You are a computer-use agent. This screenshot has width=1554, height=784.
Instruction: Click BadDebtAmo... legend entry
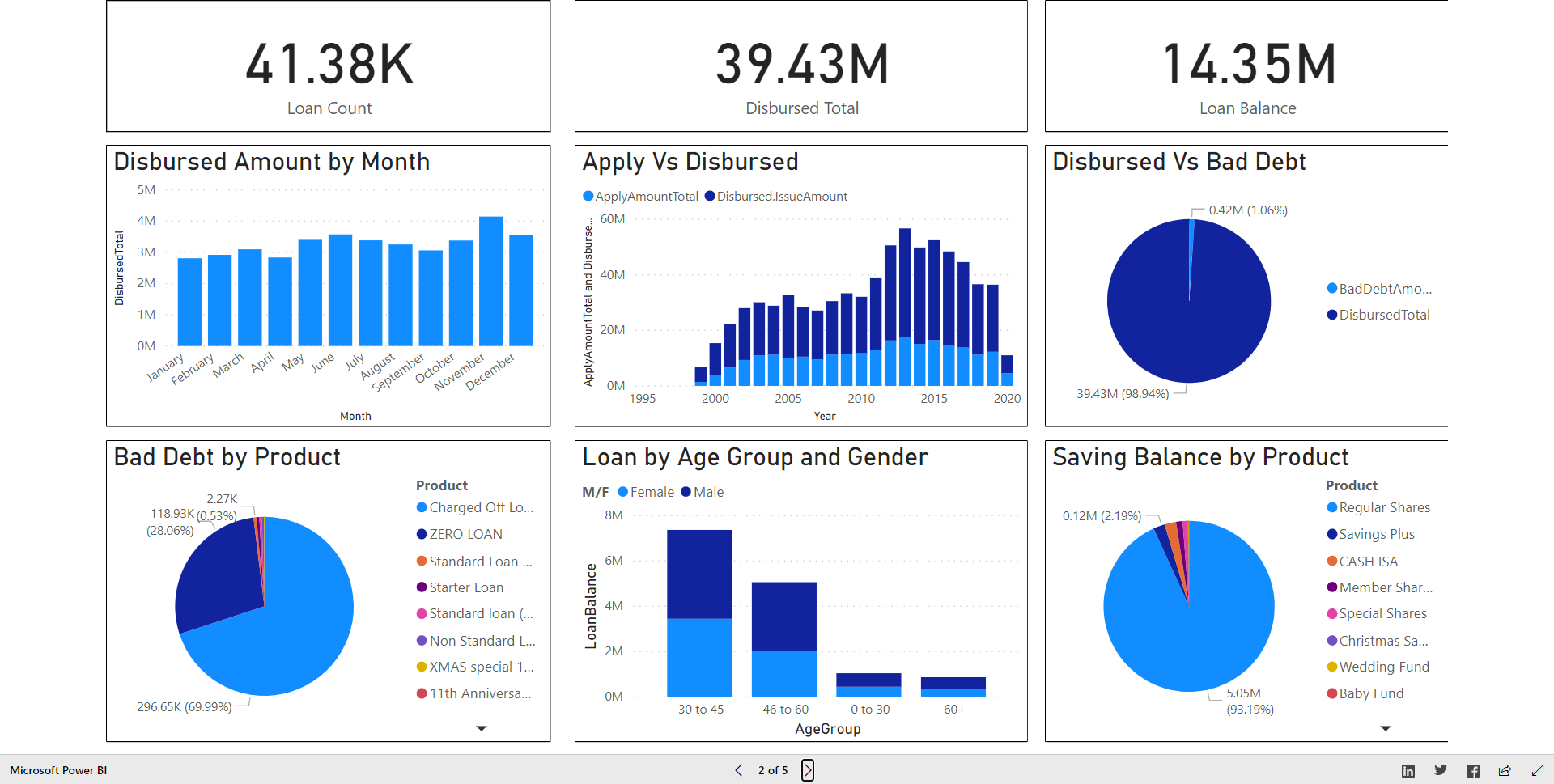tap(1379, 289)
